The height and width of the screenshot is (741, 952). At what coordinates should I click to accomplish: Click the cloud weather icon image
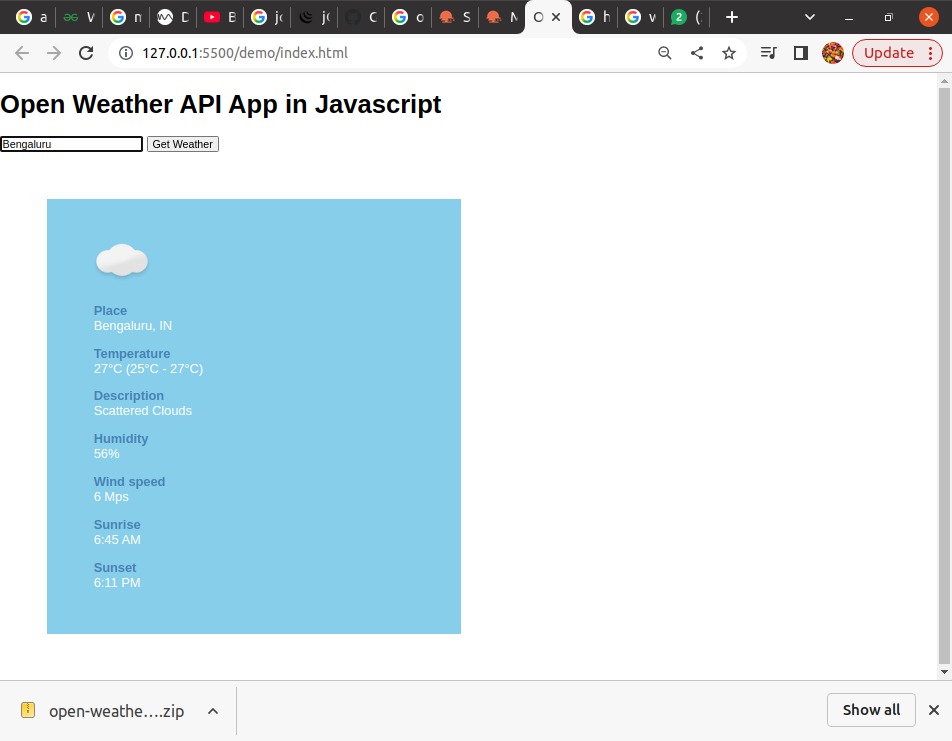tap(122, 260)
